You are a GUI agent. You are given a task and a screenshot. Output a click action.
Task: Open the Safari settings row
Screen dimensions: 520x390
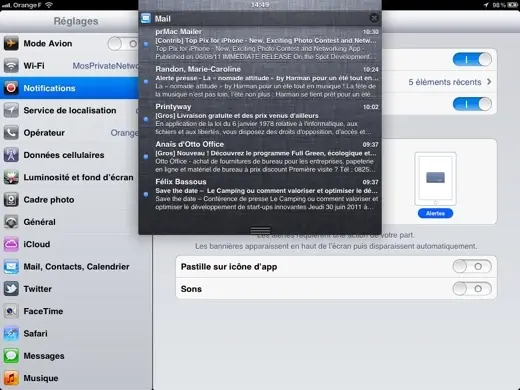[76, 334]
